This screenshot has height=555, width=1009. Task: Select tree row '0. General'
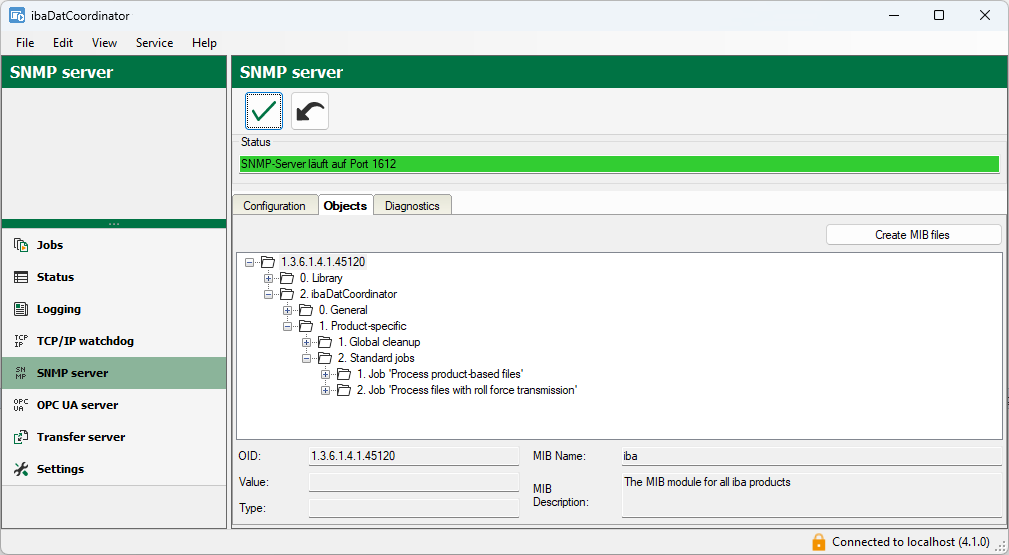(x=343, y=310)
